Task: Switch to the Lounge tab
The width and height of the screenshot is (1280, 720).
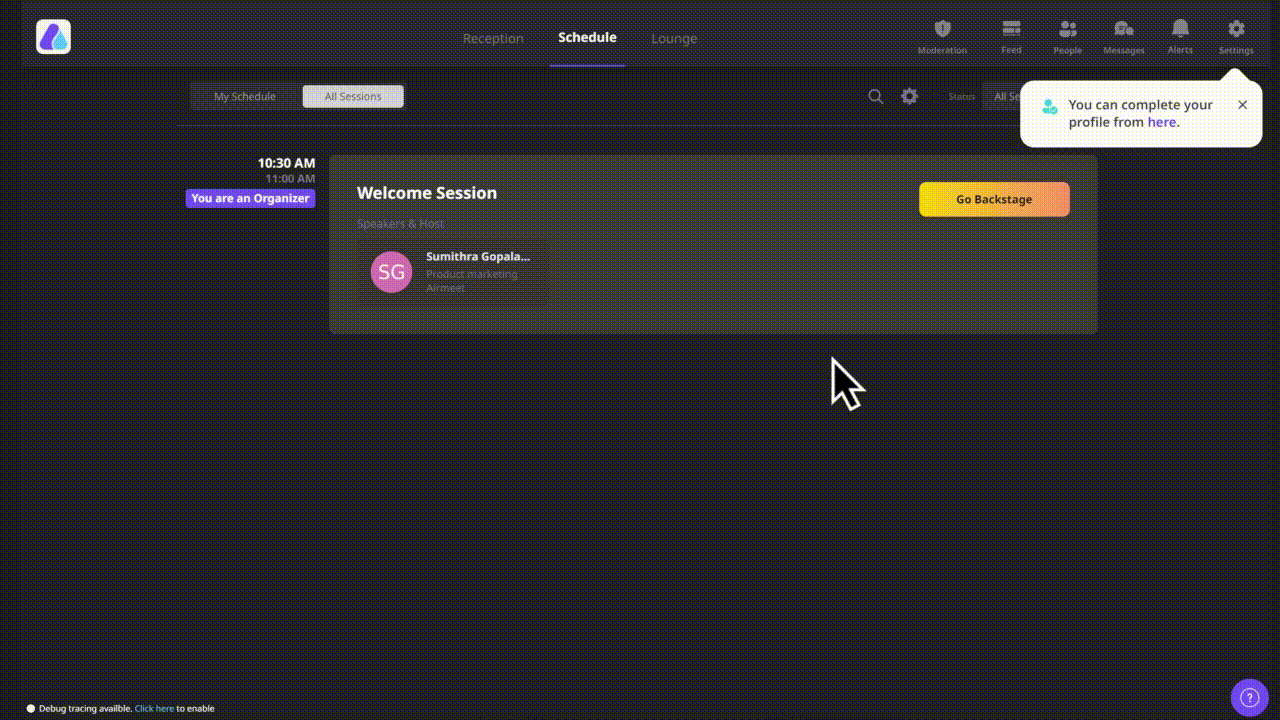Action: (674, 38)
